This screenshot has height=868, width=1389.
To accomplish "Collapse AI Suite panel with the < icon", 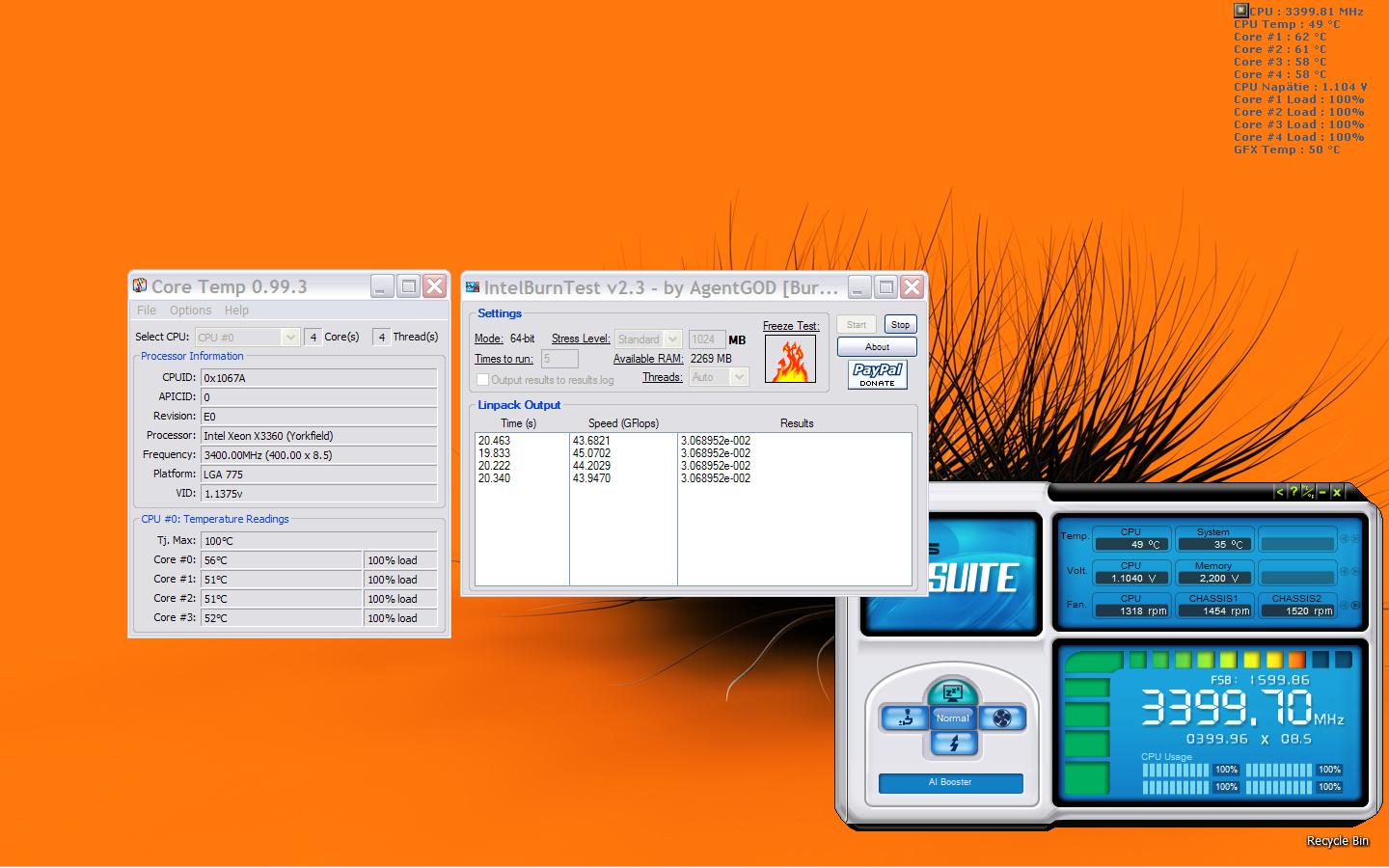I will pyautogui.click(x=1280, y=493).
